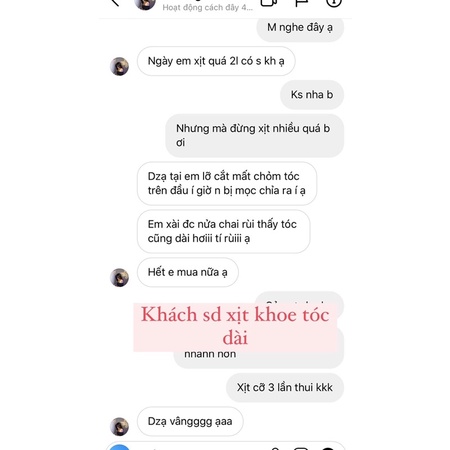The image size is (450, 450).
Task: Focus the message input field at bottom
Action: tap(200, 448)
